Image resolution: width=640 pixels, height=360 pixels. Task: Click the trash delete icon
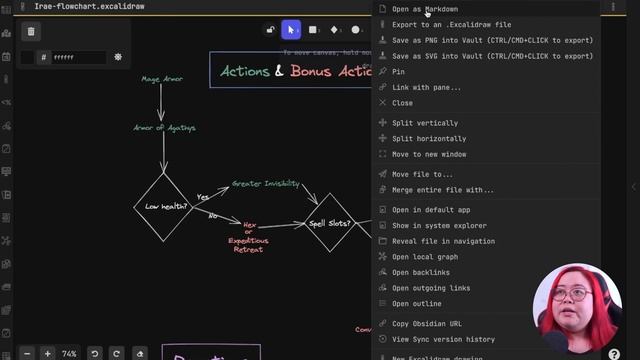31,32
